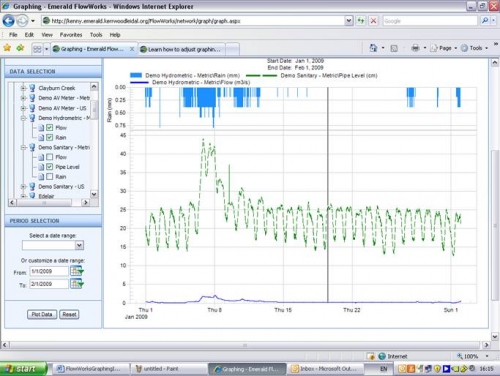Click the document icon beside Pipe Level
Image resolution: width=500 pixels, height=376 pixels.
41,167
